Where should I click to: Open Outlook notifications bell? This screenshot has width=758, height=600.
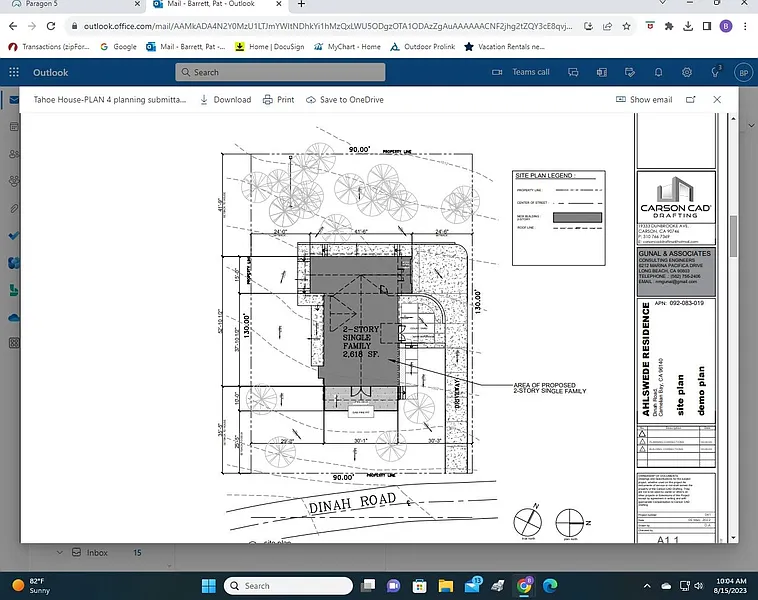[x=656, y=72]
